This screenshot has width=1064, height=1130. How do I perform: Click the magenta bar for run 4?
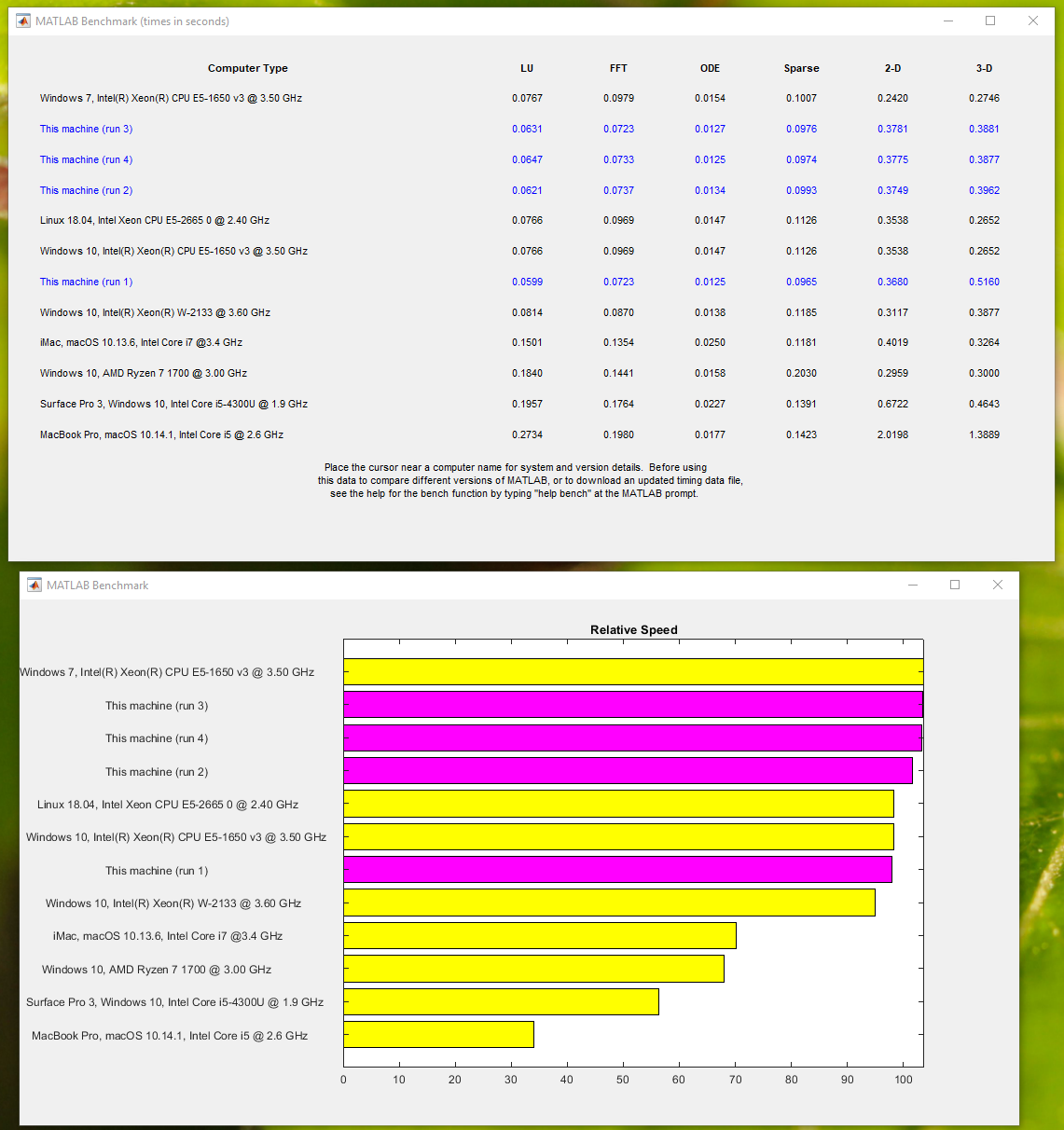coord(632,737)
